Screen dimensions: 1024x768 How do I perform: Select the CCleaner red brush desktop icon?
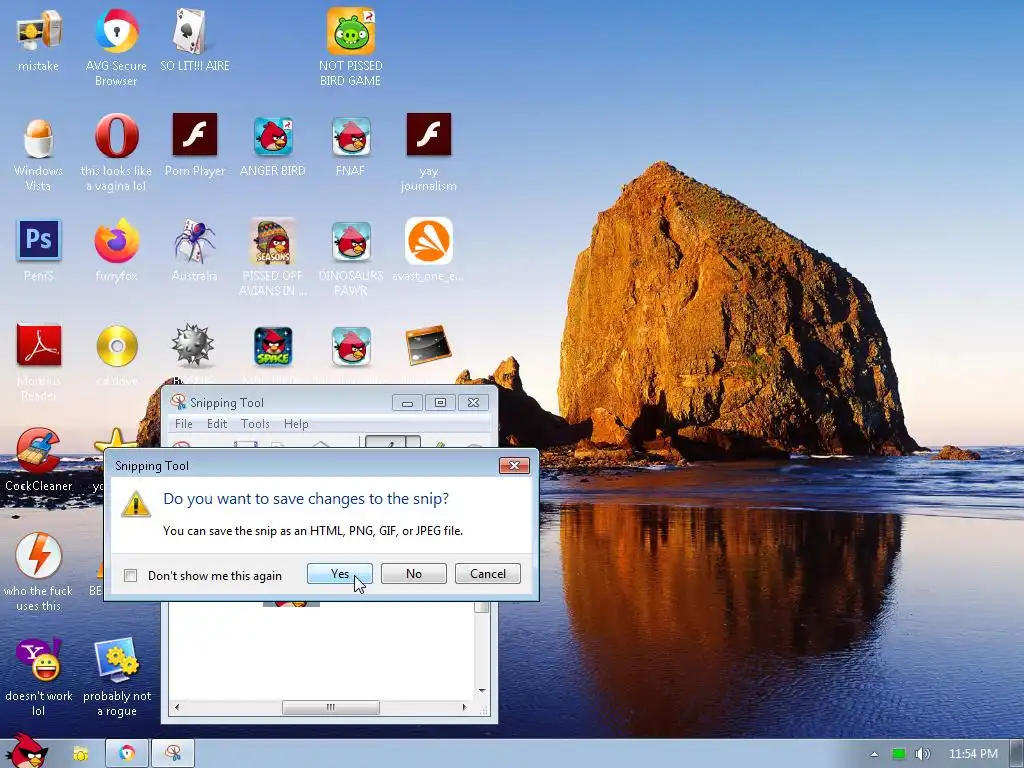pos(39,460)
